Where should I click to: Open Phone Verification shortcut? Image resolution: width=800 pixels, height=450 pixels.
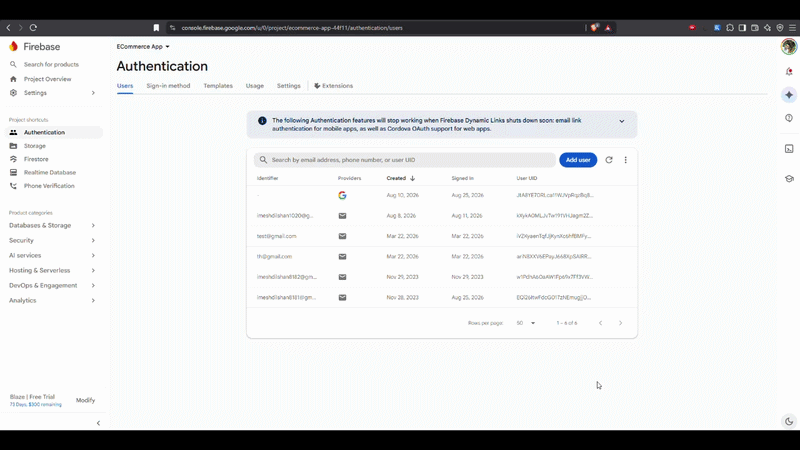click(49, 186)
